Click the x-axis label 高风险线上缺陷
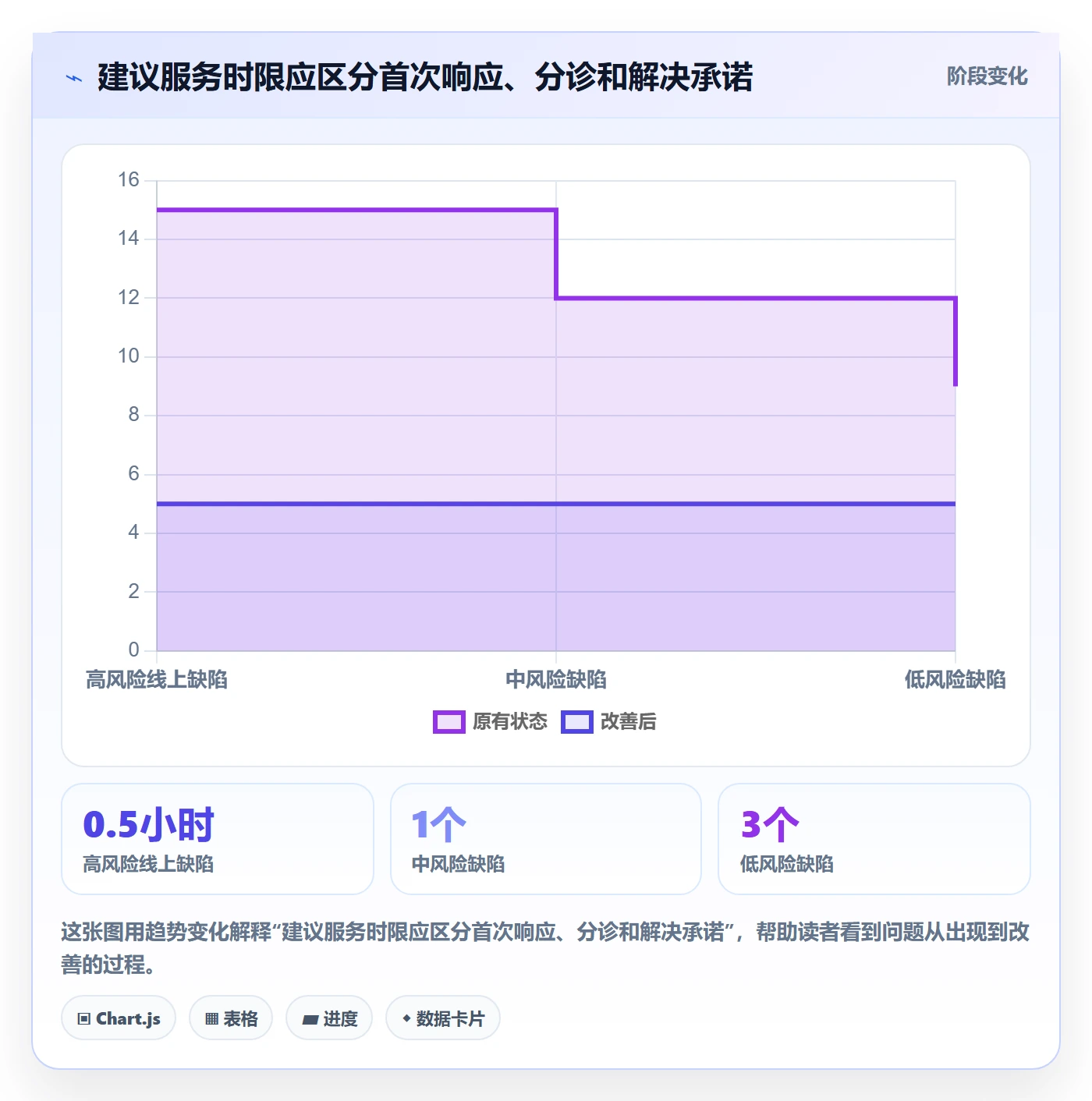The height and width of the screenshot is (1101, 1092). click(x=157, y=680)
